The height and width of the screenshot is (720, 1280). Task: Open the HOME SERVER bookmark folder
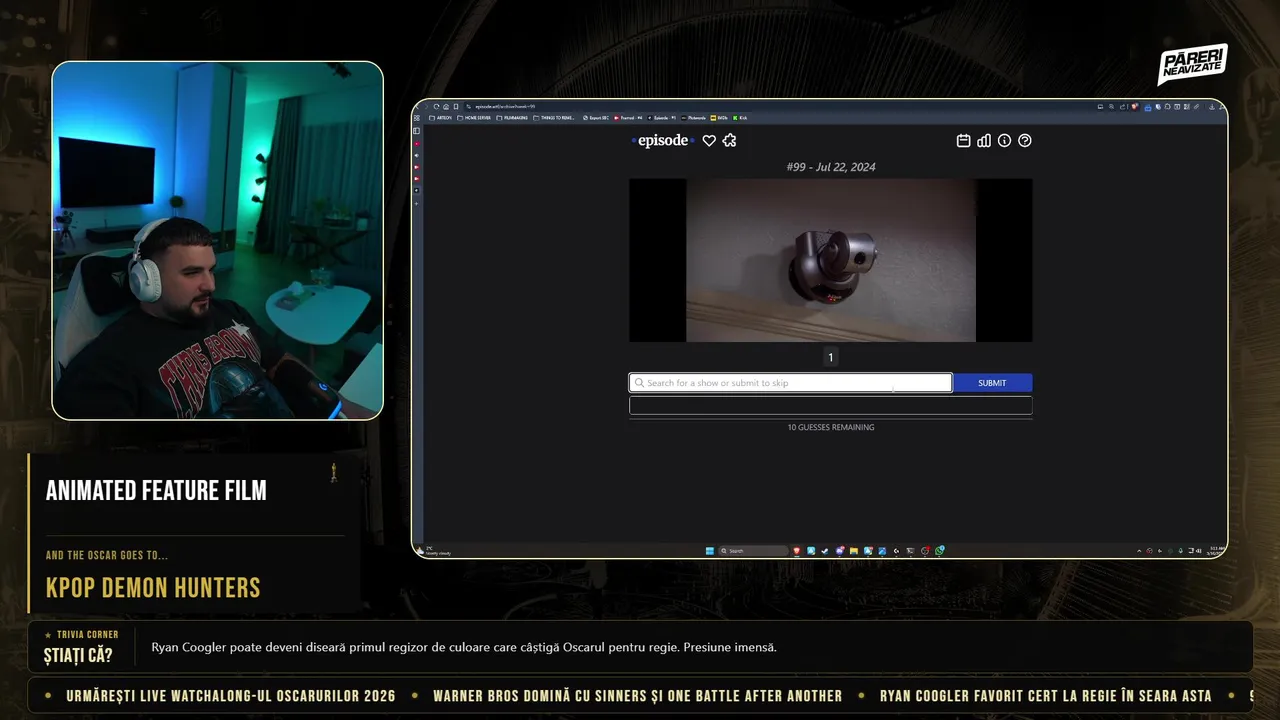tap(475, 118)
